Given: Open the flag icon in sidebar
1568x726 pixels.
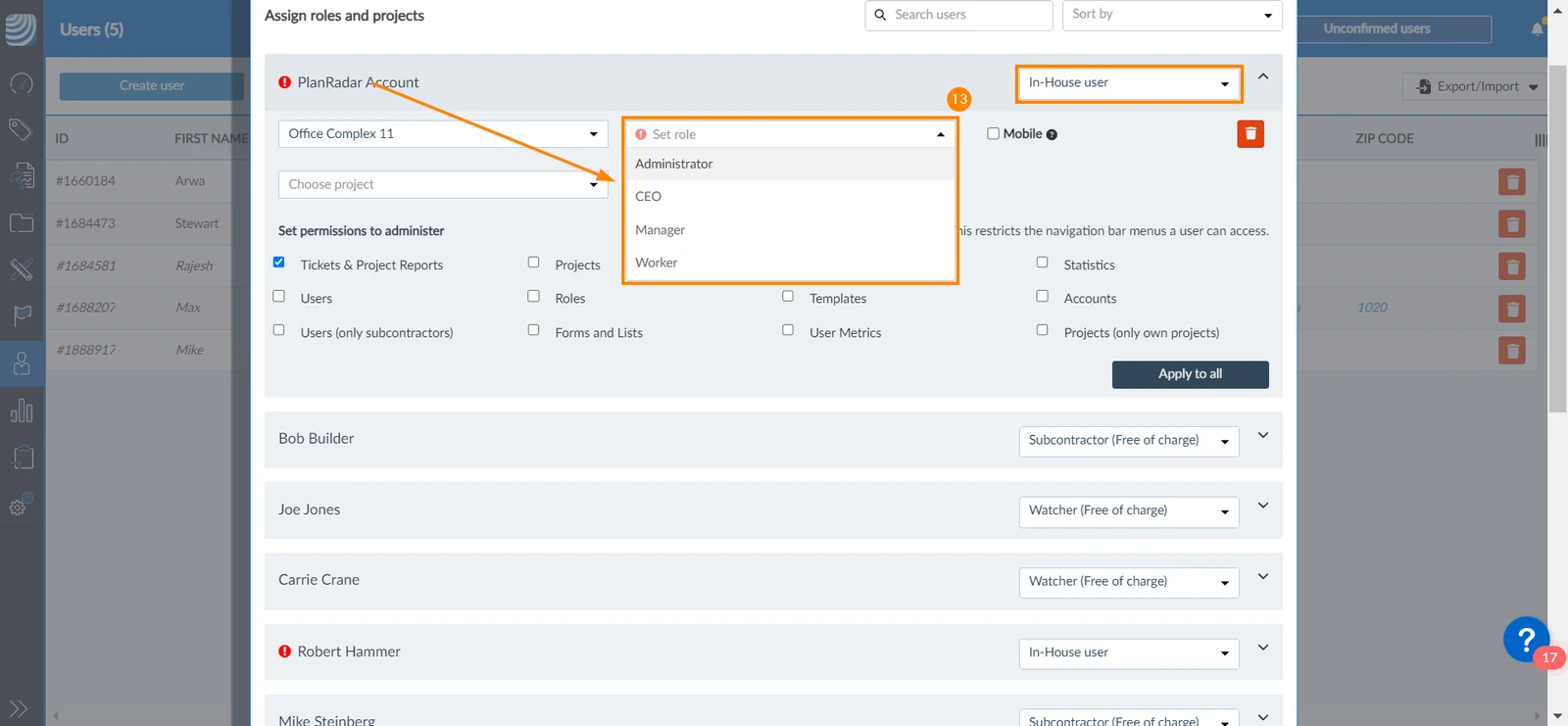Looking at the screenshot, I should [x=22, y=315].
